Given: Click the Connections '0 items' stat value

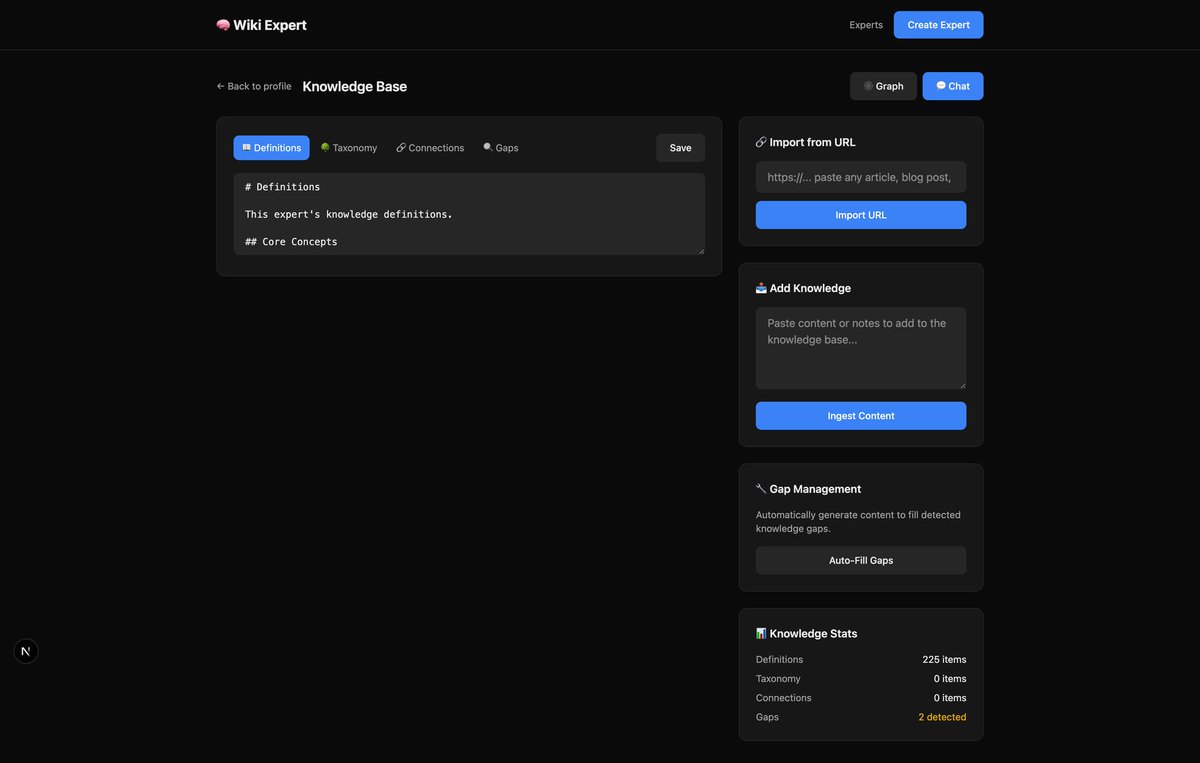Looking at the screenshot, I should tap(950, 698).
